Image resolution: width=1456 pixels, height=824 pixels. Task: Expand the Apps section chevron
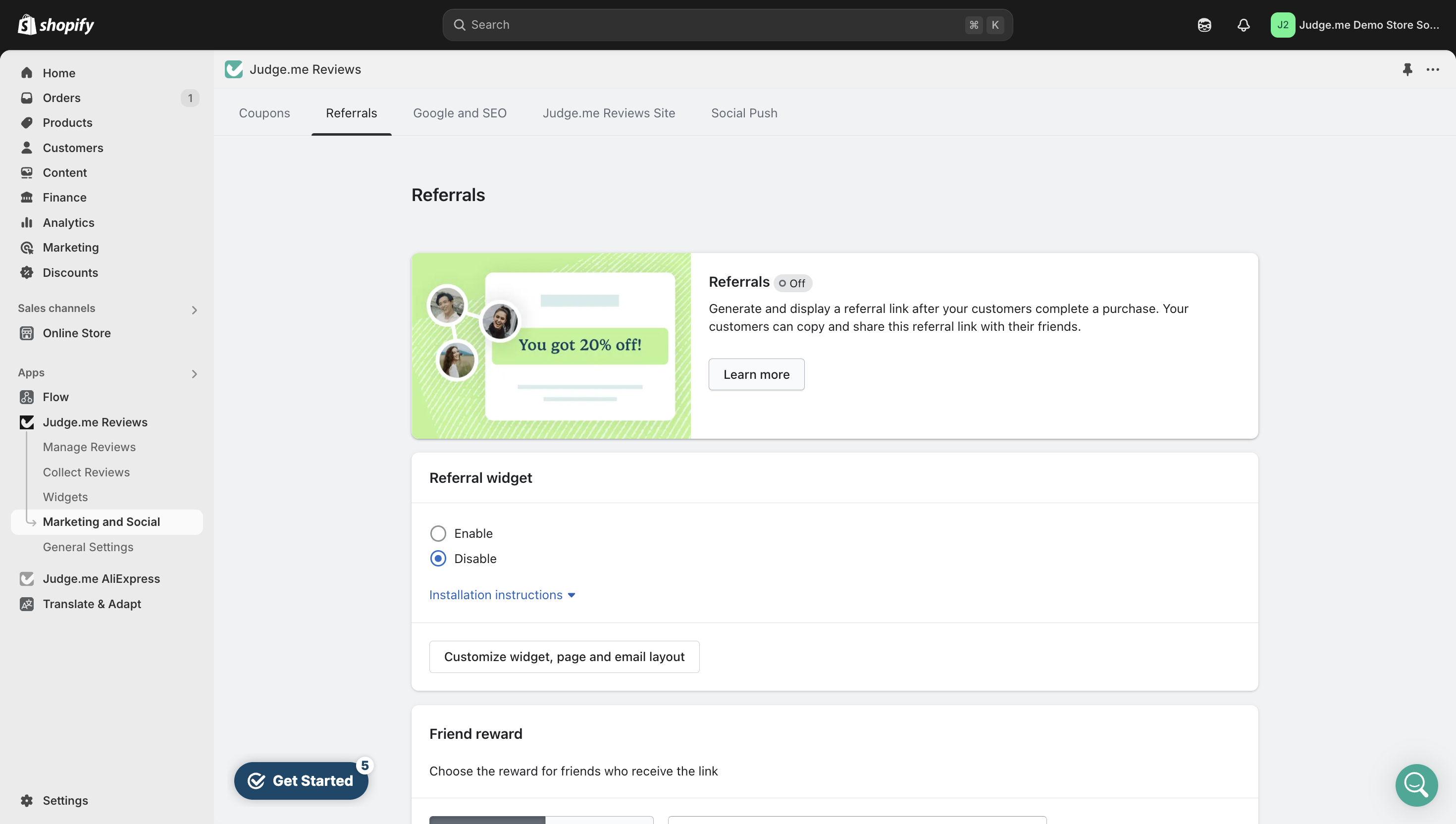(194, 374)
